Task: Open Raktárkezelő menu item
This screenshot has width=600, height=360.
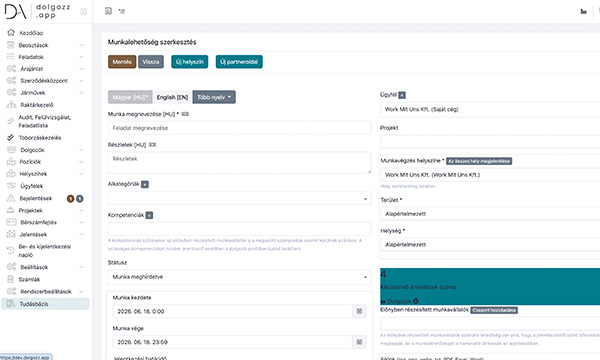Action: [37, 105]
